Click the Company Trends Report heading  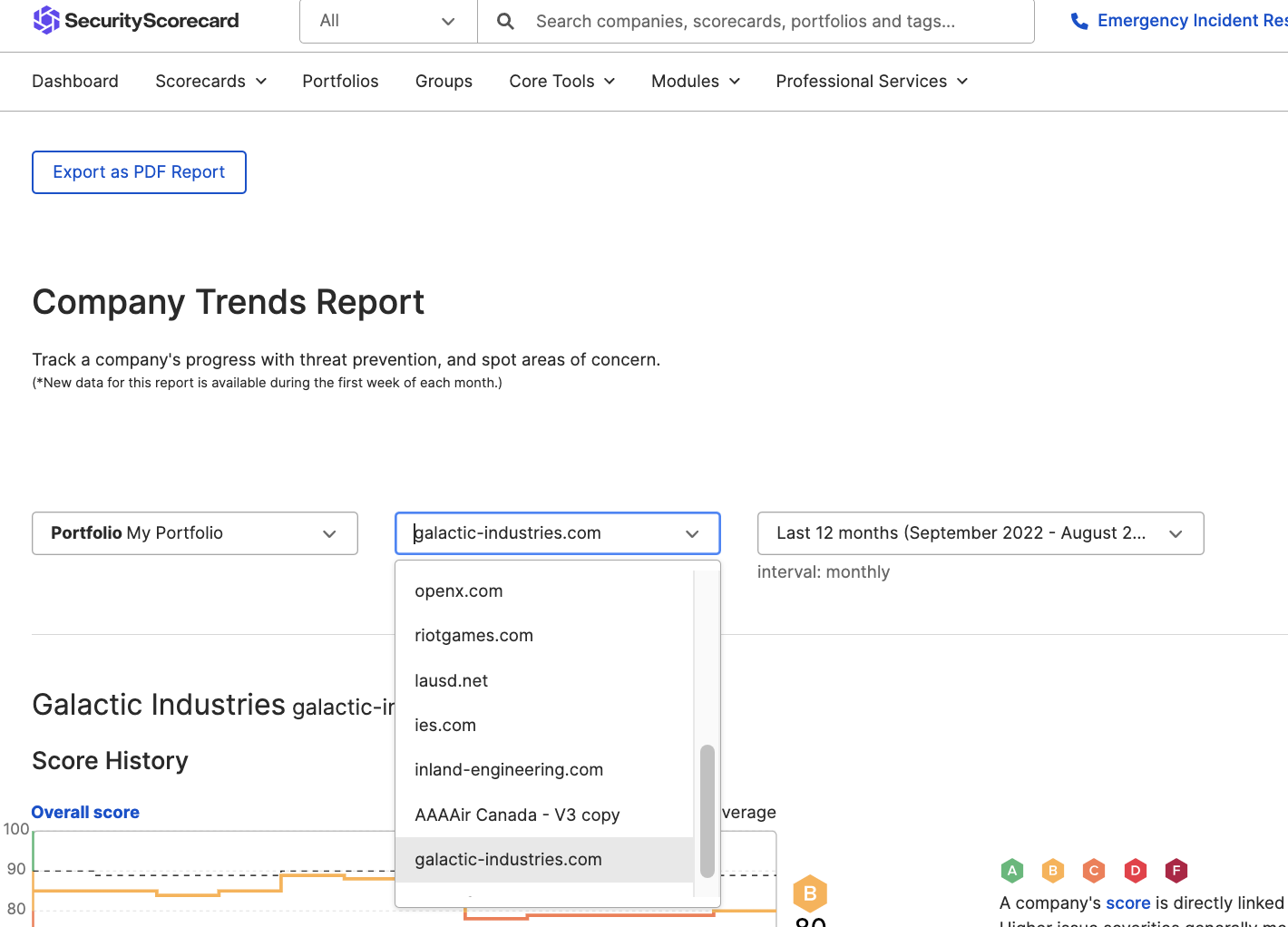229,302
